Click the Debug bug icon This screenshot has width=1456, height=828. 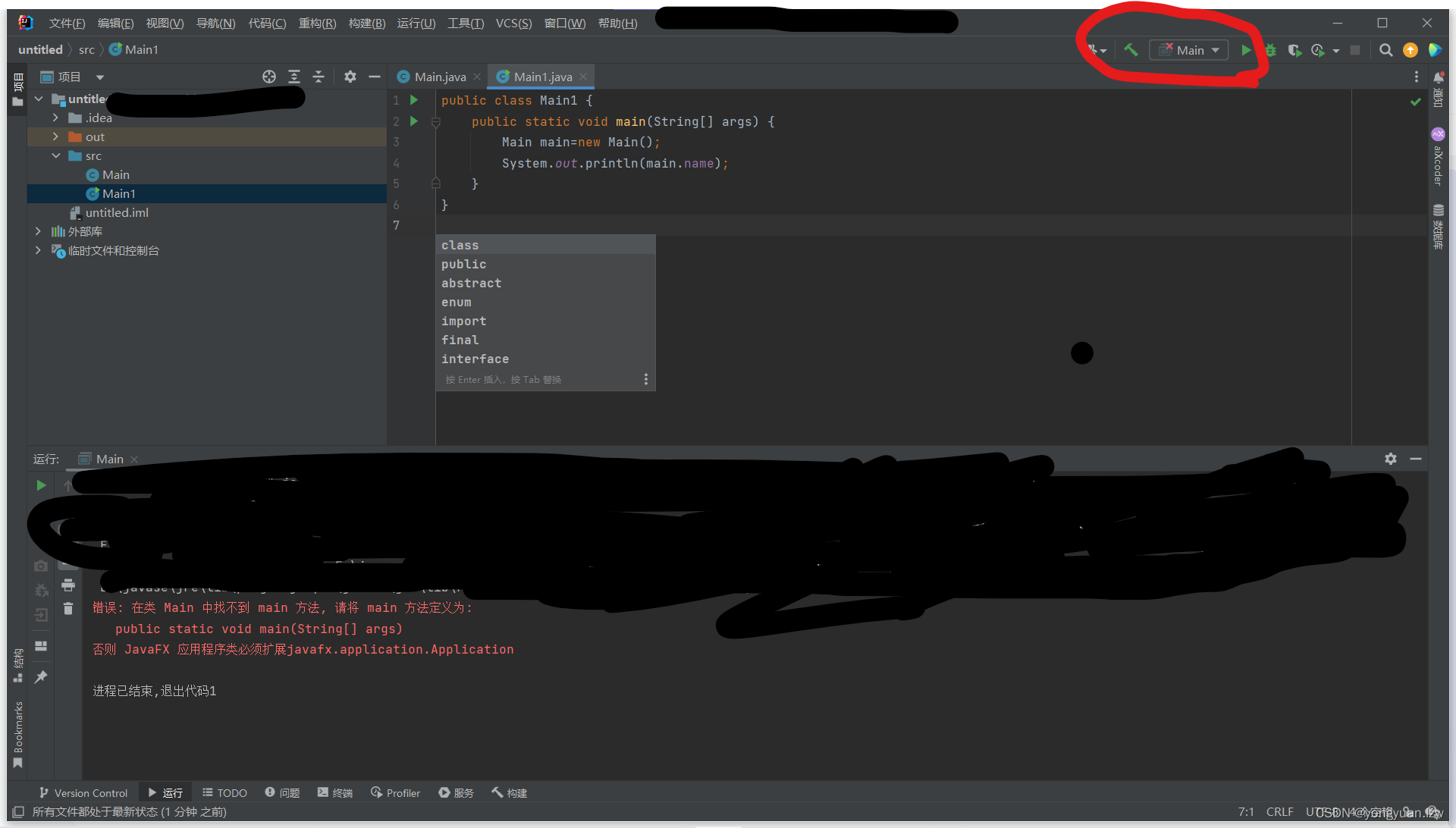[1270, 50]
